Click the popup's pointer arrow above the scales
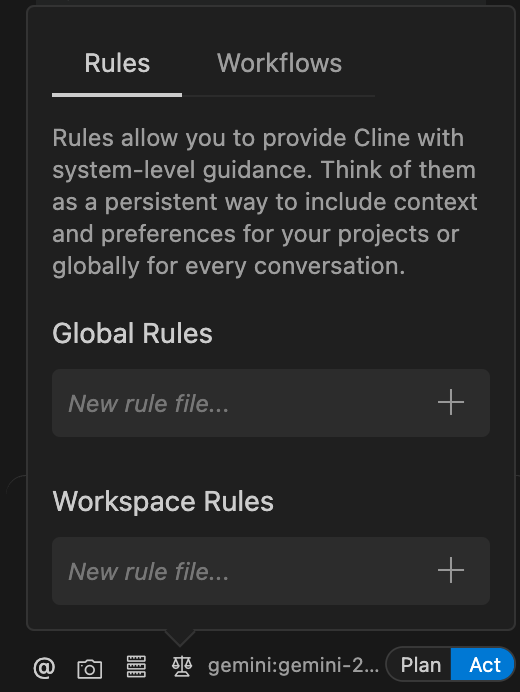520x692 pixels. 180,638
